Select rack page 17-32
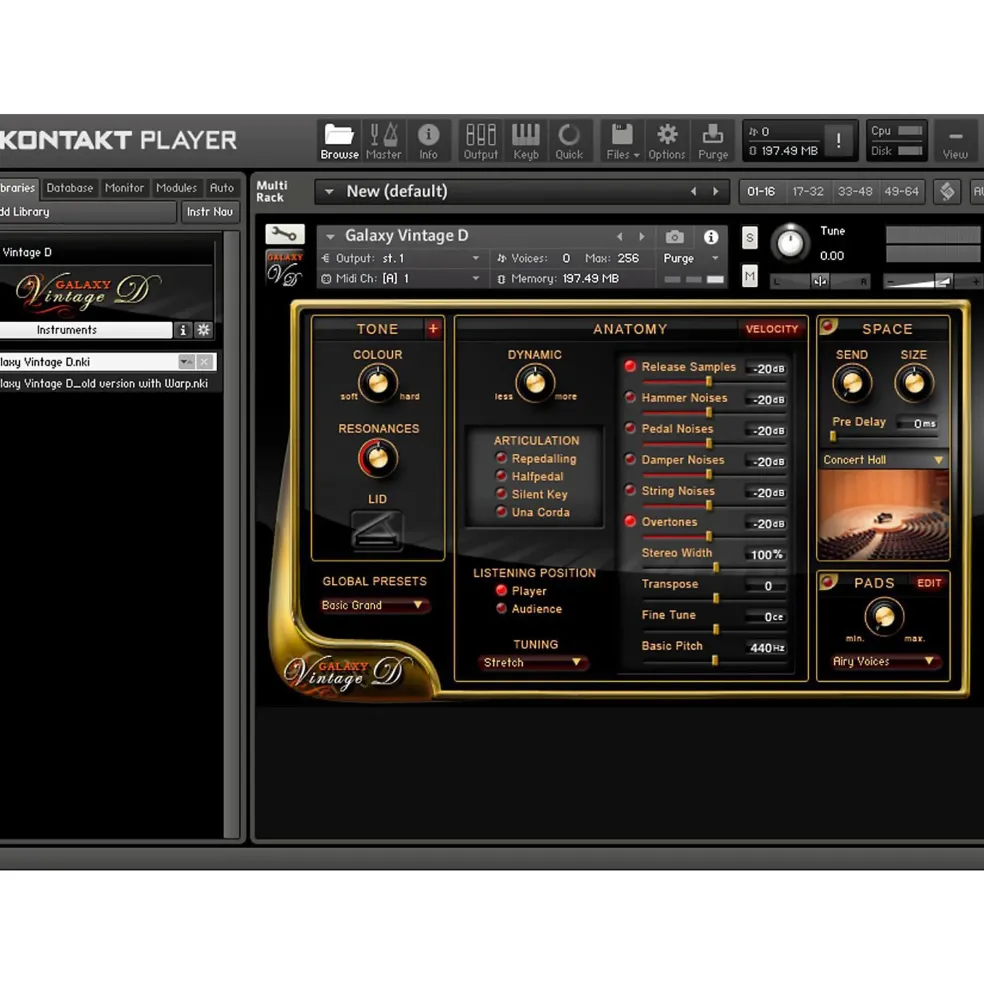This screenshot has width=984, height=985. [808, 191]
